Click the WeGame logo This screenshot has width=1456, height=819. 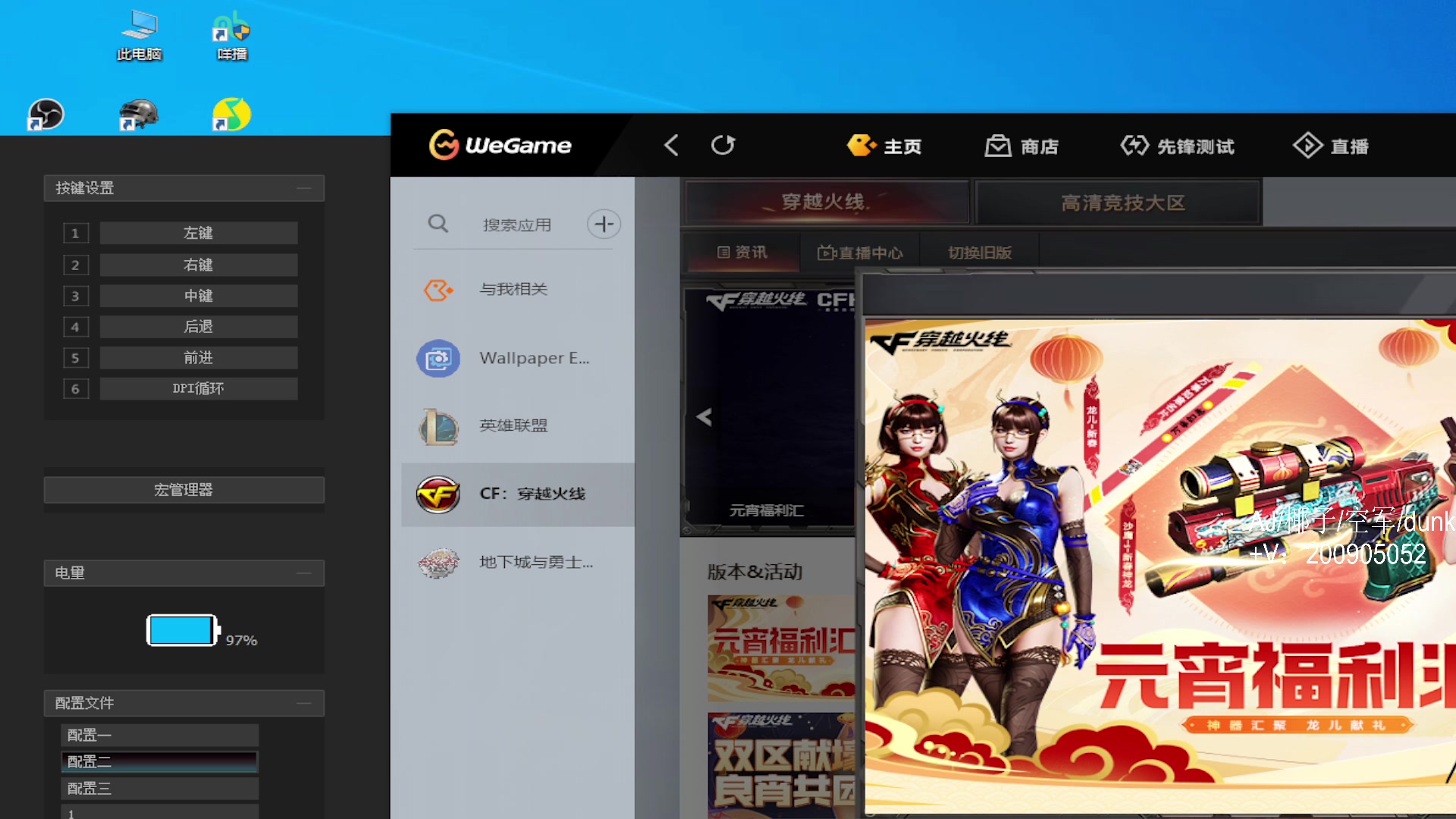[x=500, y=145]
